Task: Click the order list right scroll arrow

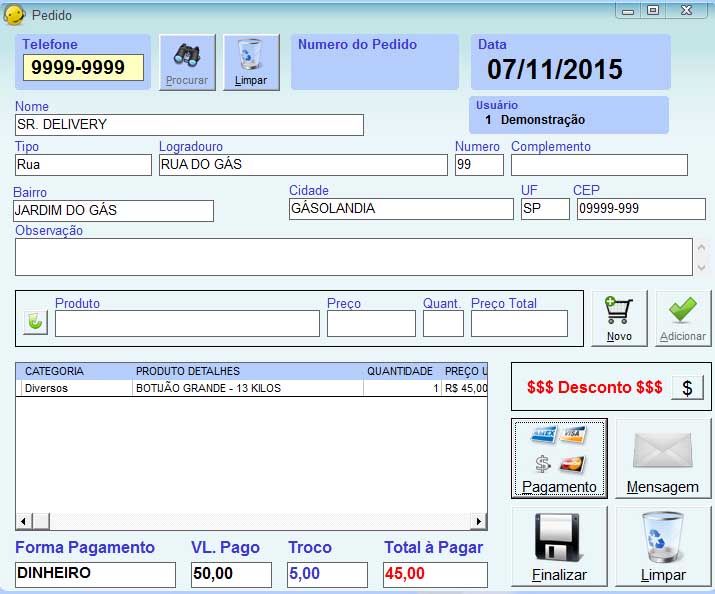Action: coord(478,521)
